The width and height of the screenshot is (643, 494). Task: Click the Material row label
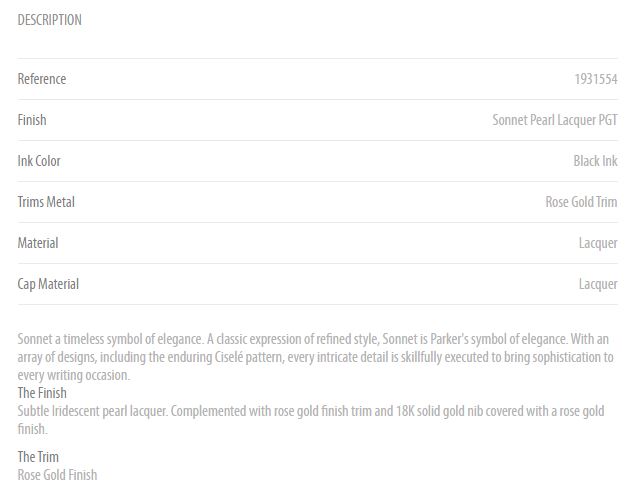click(38, 243)
